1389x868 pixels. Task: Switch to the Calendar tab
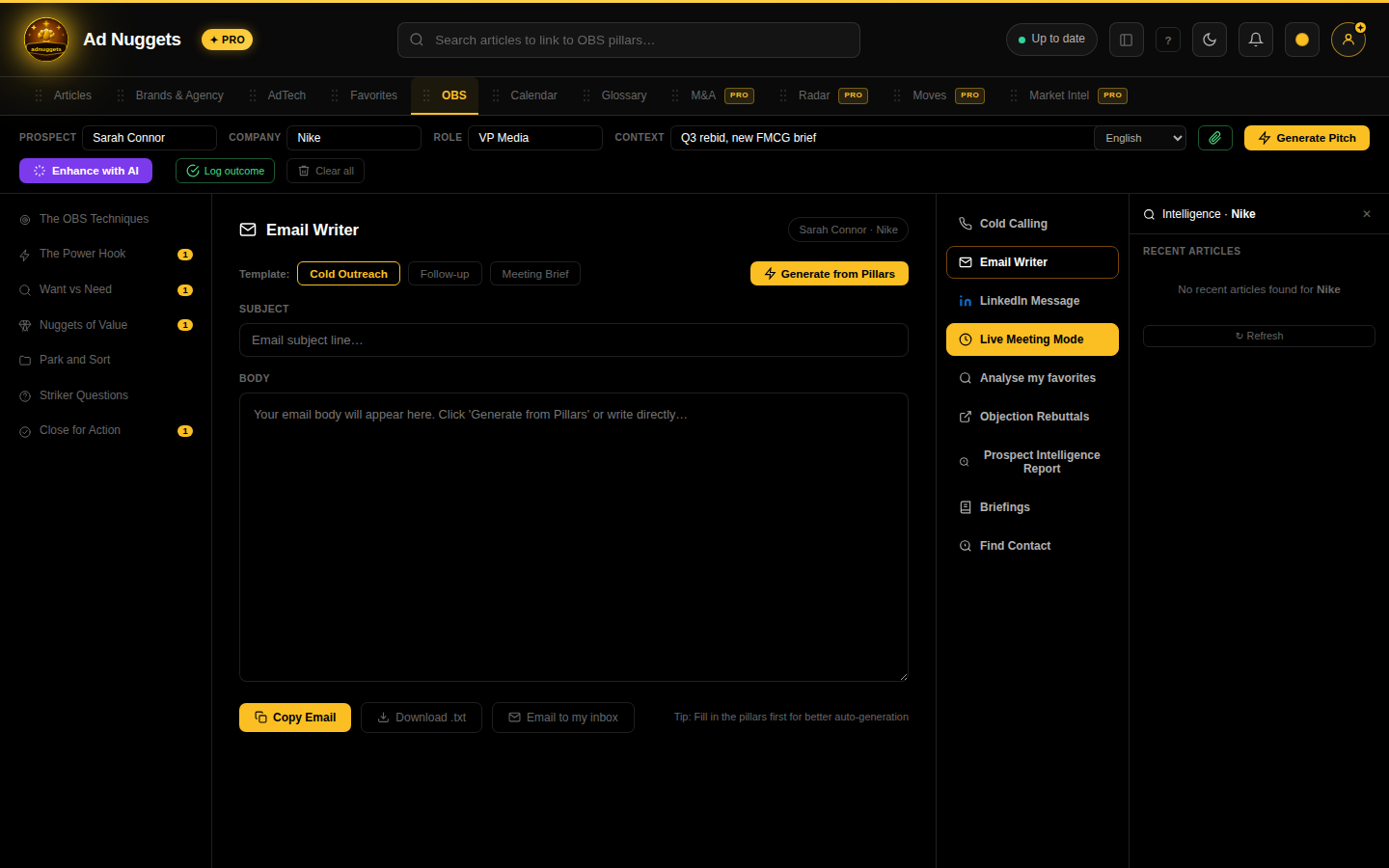pyautogui.click(x=524, y=95)
